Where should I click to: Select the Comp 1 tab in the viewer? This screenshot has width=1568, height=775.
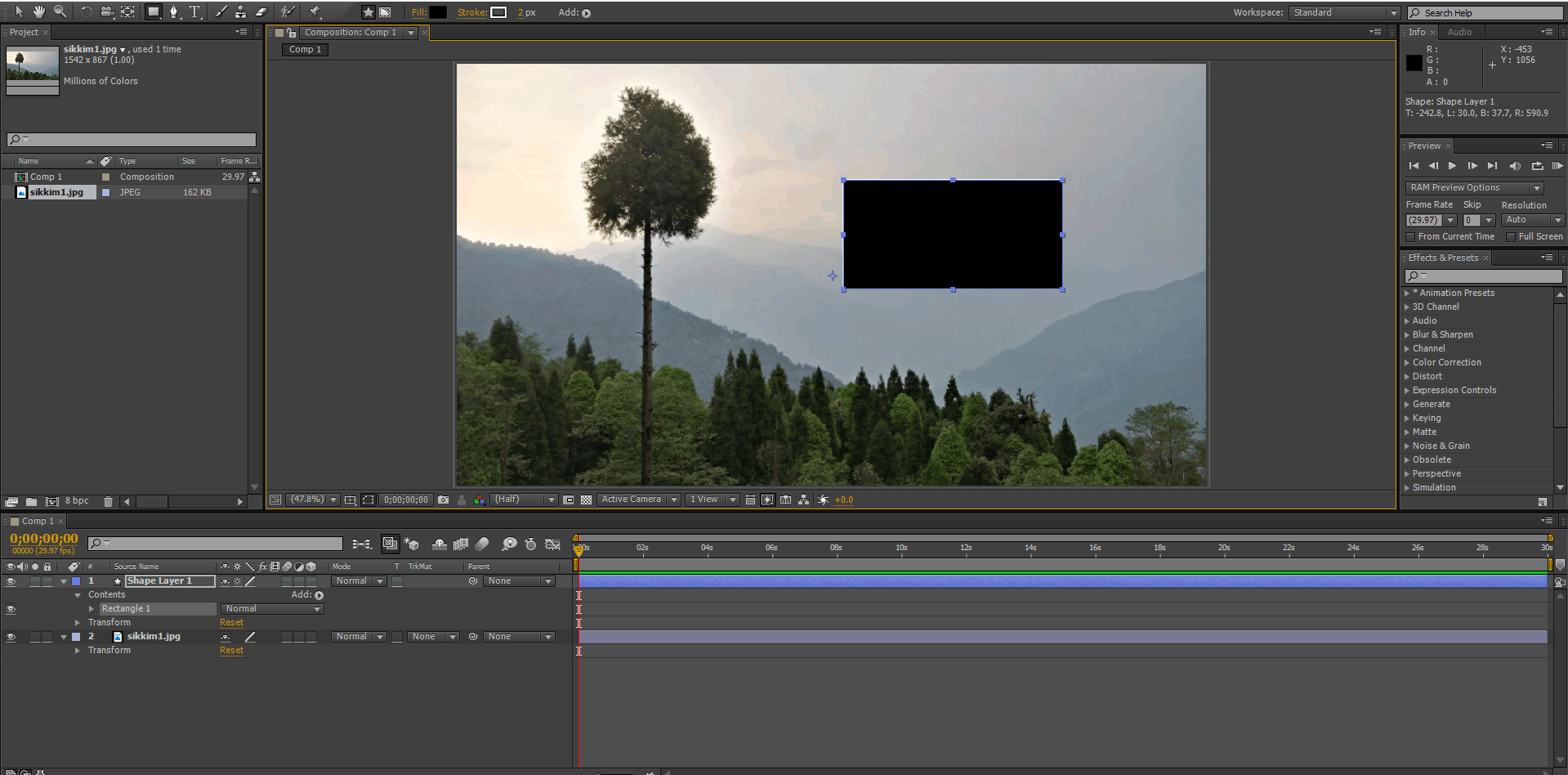click(x=304, y=50)
